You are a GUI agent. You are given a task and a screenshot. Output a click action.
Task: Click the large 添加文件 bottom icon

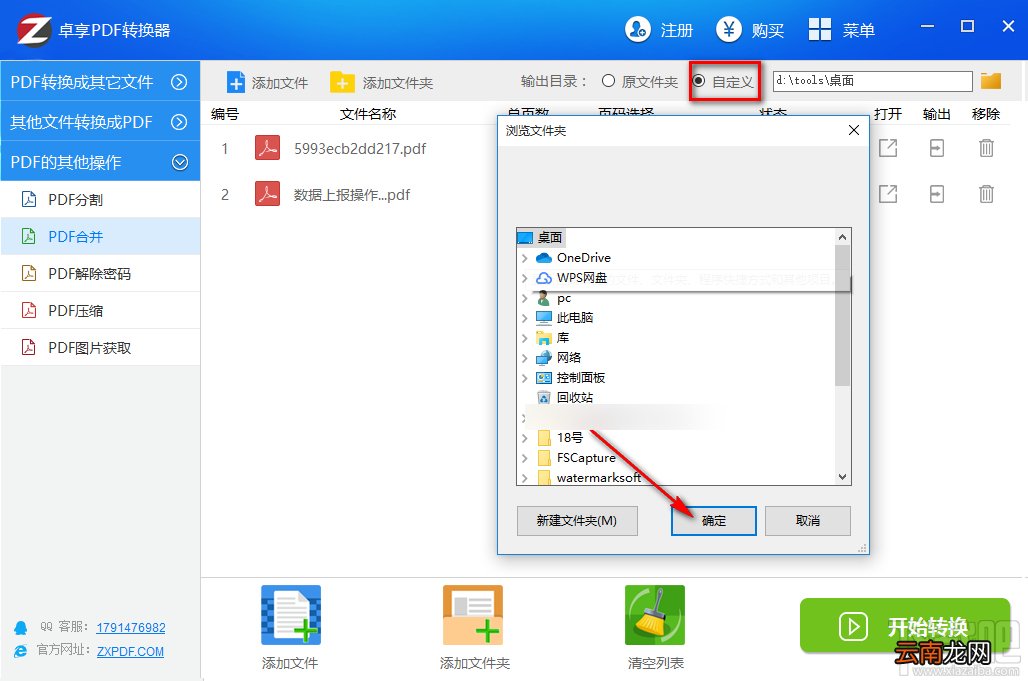[291, 615]
